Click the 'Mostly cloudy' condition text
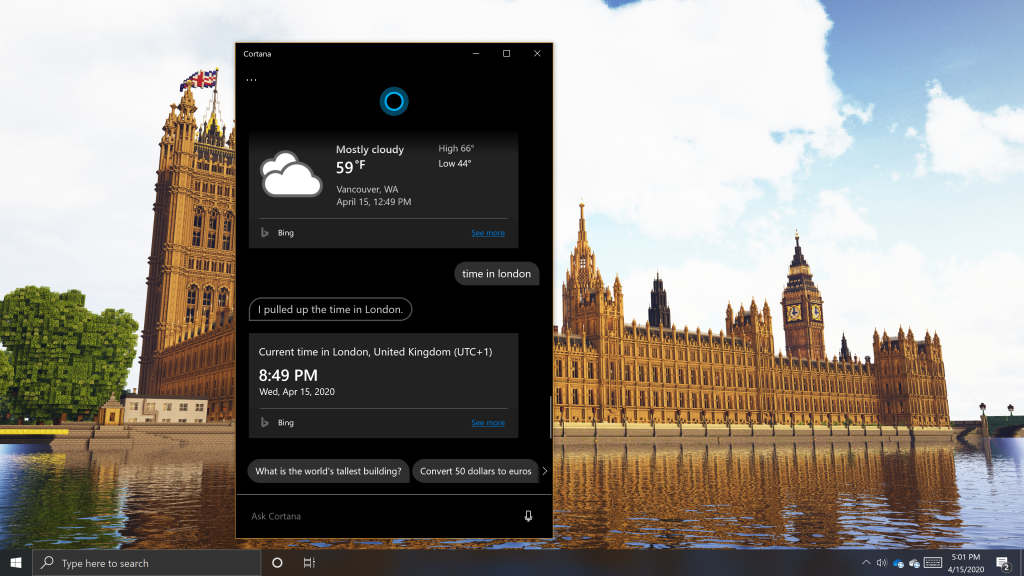 tap(370, 150)
